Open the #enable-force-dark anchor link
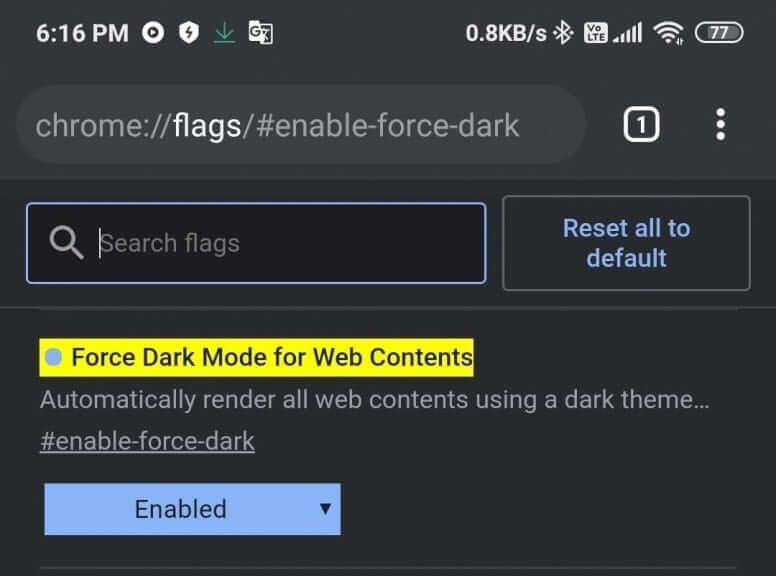The image size is (776, 576). coord(147,441)
